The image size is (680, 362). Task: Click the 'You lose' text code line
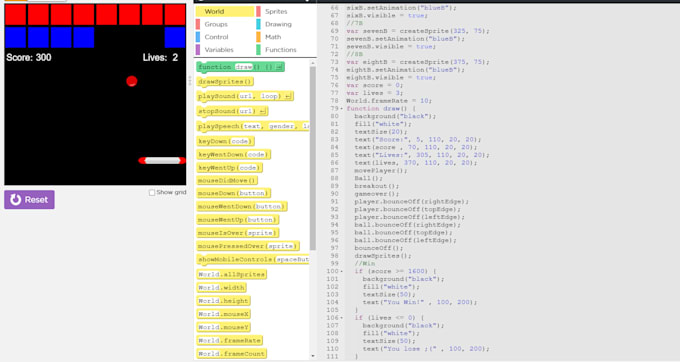tap(426, 349)
